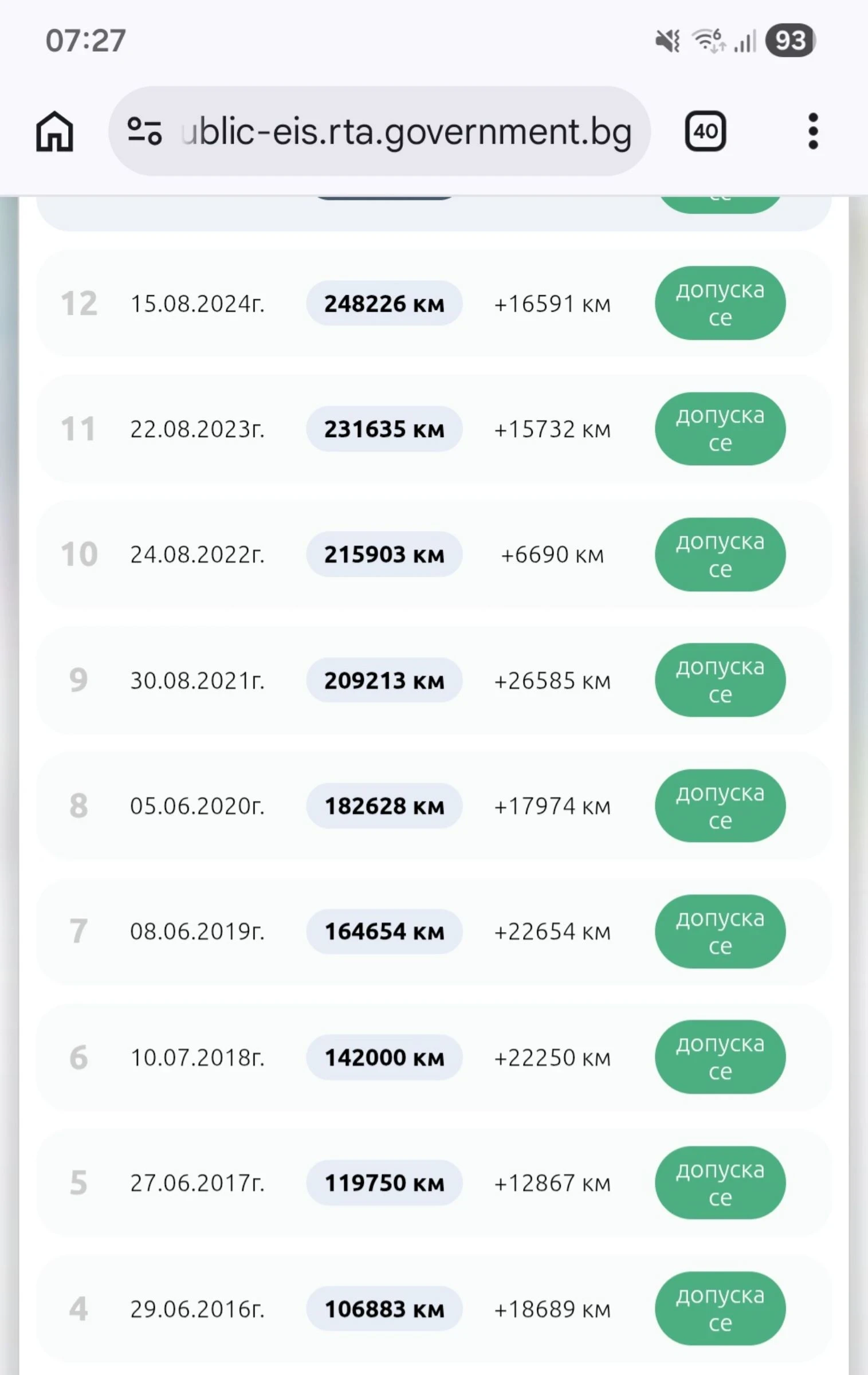Select the 215903 км mileage pill
The height and width of the screenshot is (1375, 868).
[384, 554]
